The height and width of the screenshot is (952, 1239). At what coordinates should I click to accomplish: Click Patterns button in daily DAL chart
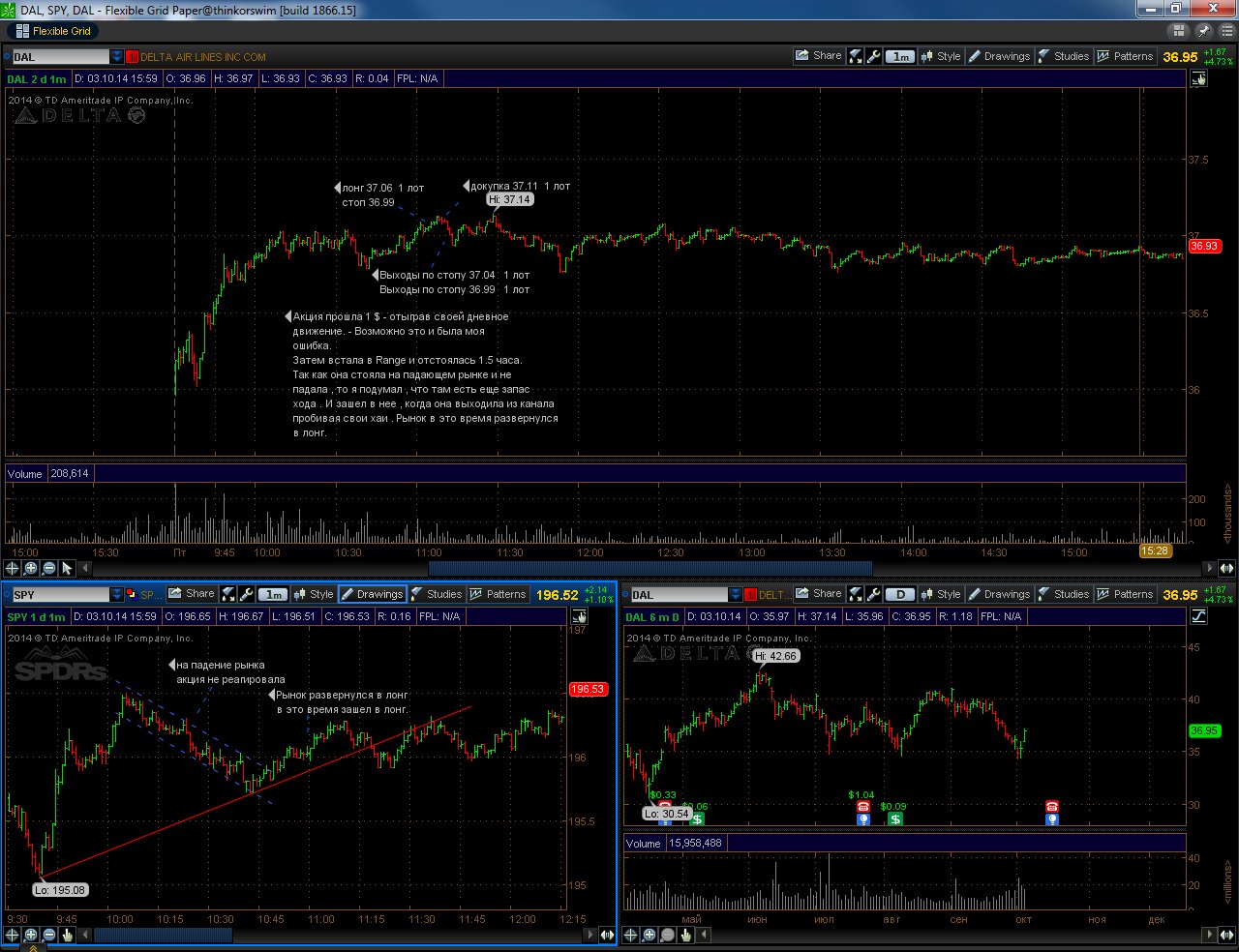pyautogui.click(x=1125, y=594)
